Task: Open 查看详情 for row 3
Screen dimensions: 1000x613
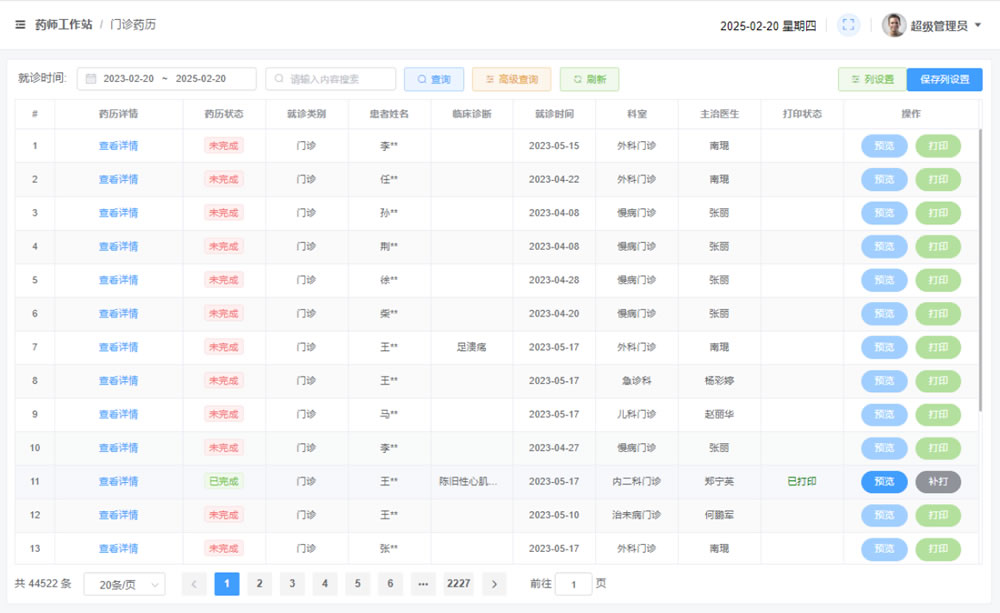Action: 119,213
